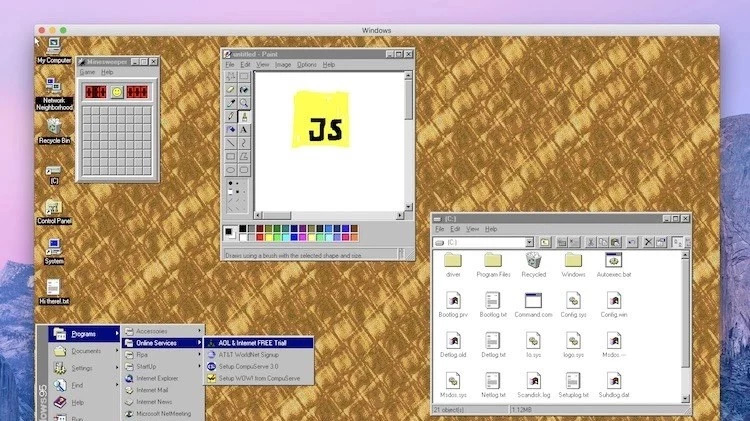Click the Minesweeper smiley face button

[x=117, y=92]
